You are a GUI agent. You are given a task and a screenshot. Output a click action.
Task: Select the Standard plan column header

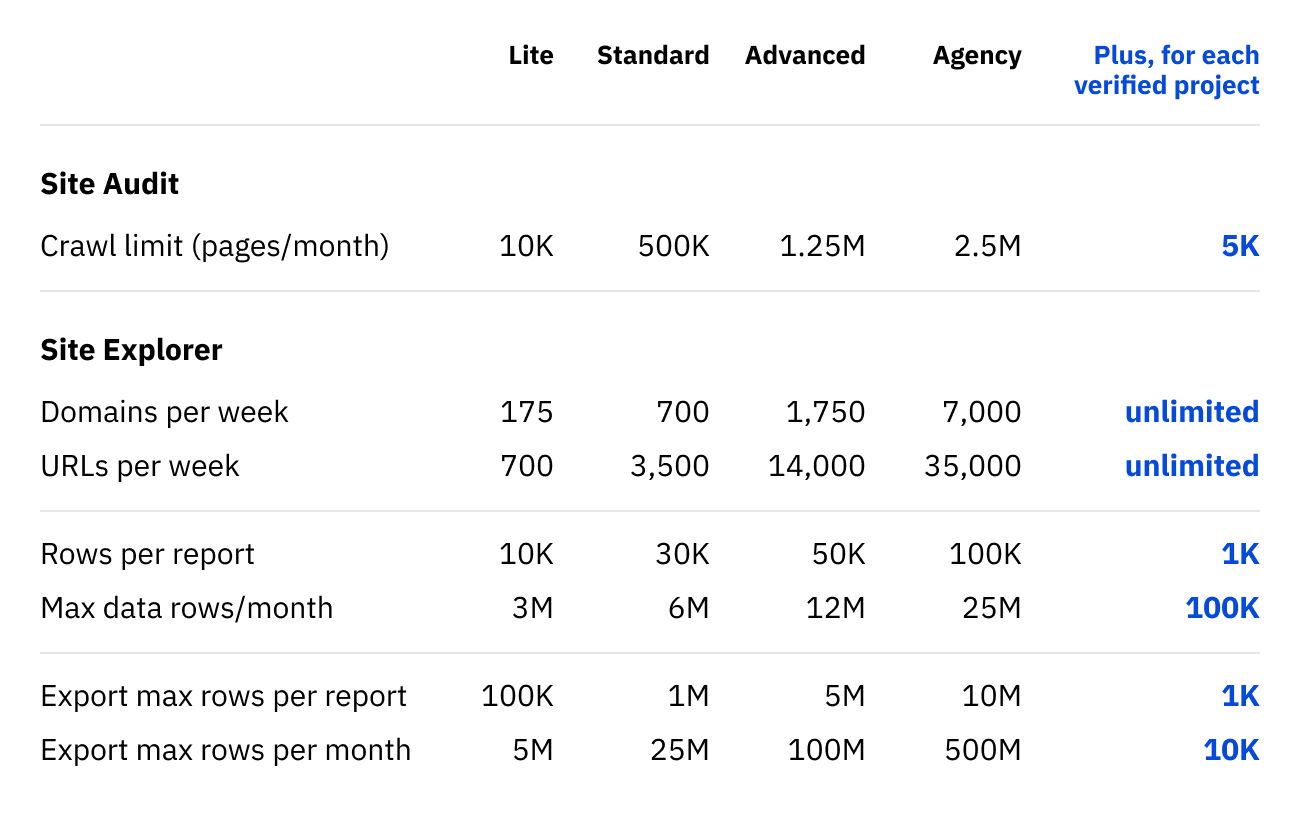[653, 56]
